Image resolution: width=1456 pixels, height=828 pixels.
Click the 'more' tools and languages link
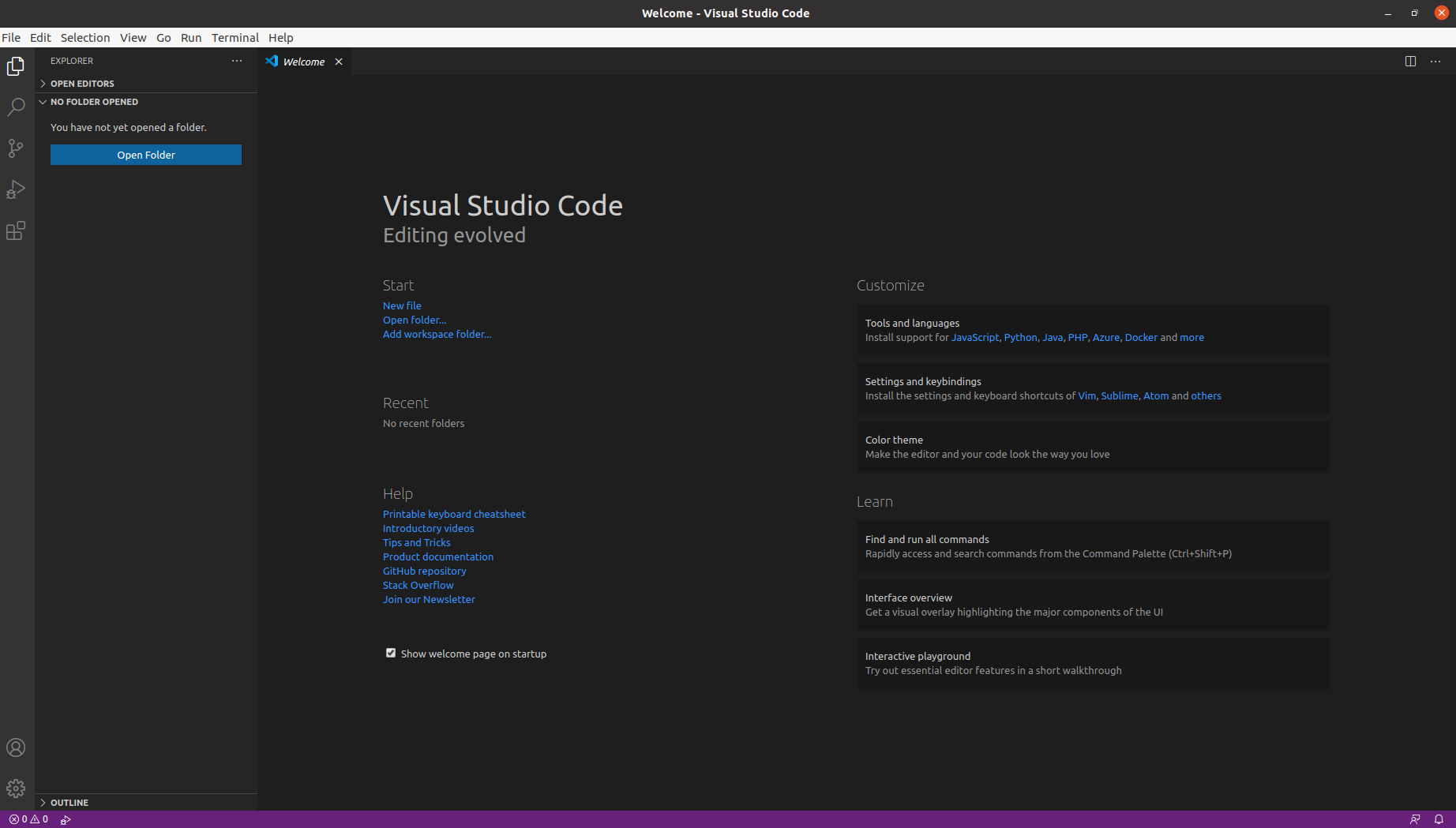coord(1192,337)
